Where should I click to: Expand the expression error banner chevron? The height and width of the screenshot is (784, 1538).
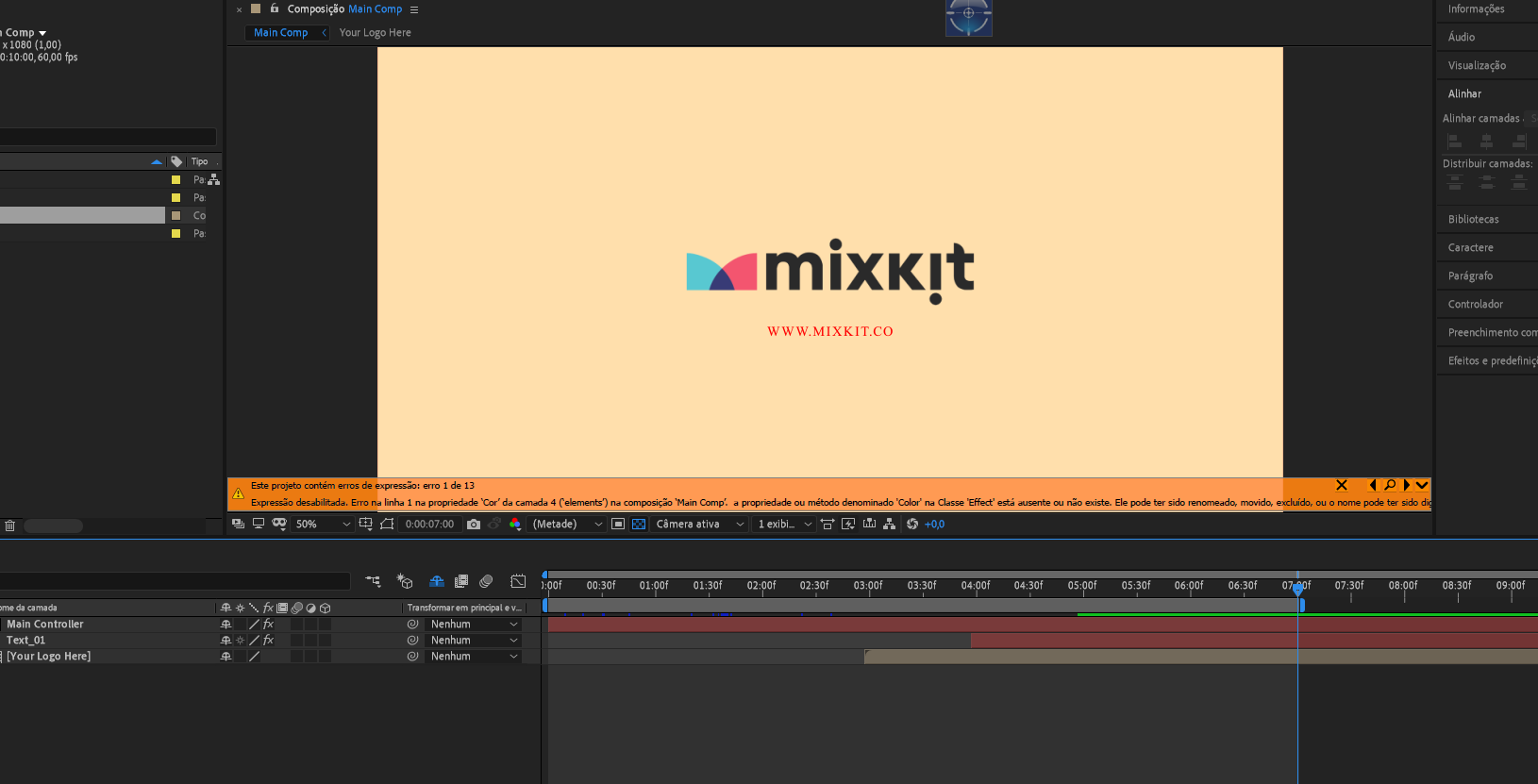[x=1422, y=485]
